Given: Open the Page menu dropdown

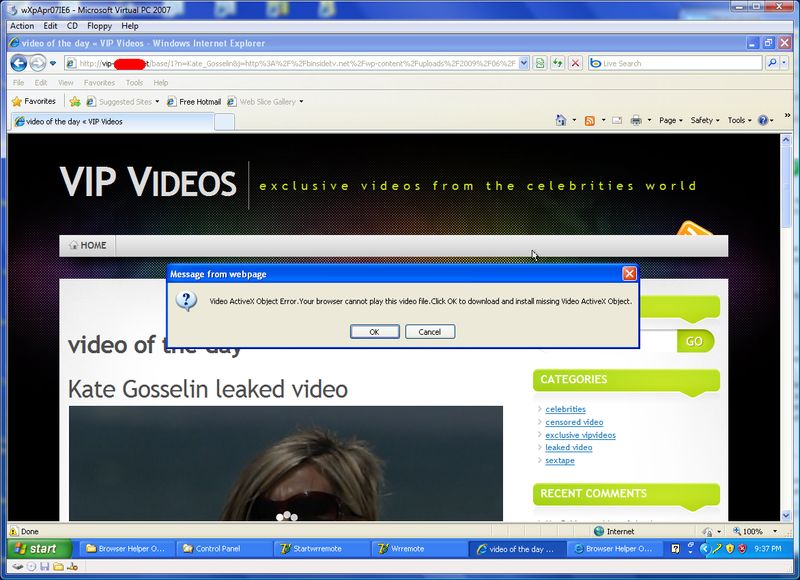Looking at the screenshot, I should (x=670, y=120).
